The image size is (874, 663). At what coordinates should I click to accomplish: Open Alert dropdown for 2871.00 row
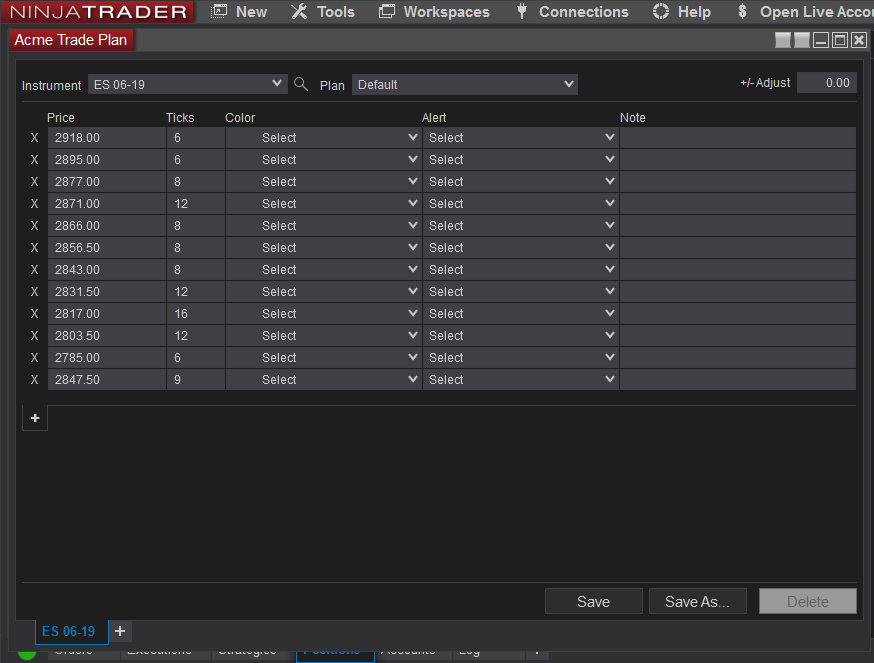click(521, 204)
